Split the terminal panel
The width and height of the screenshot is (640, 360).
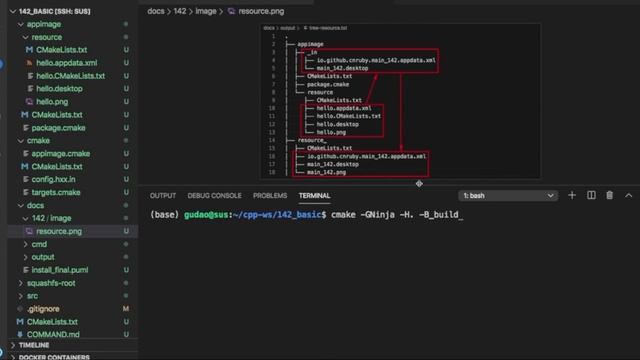click(591, 196)
